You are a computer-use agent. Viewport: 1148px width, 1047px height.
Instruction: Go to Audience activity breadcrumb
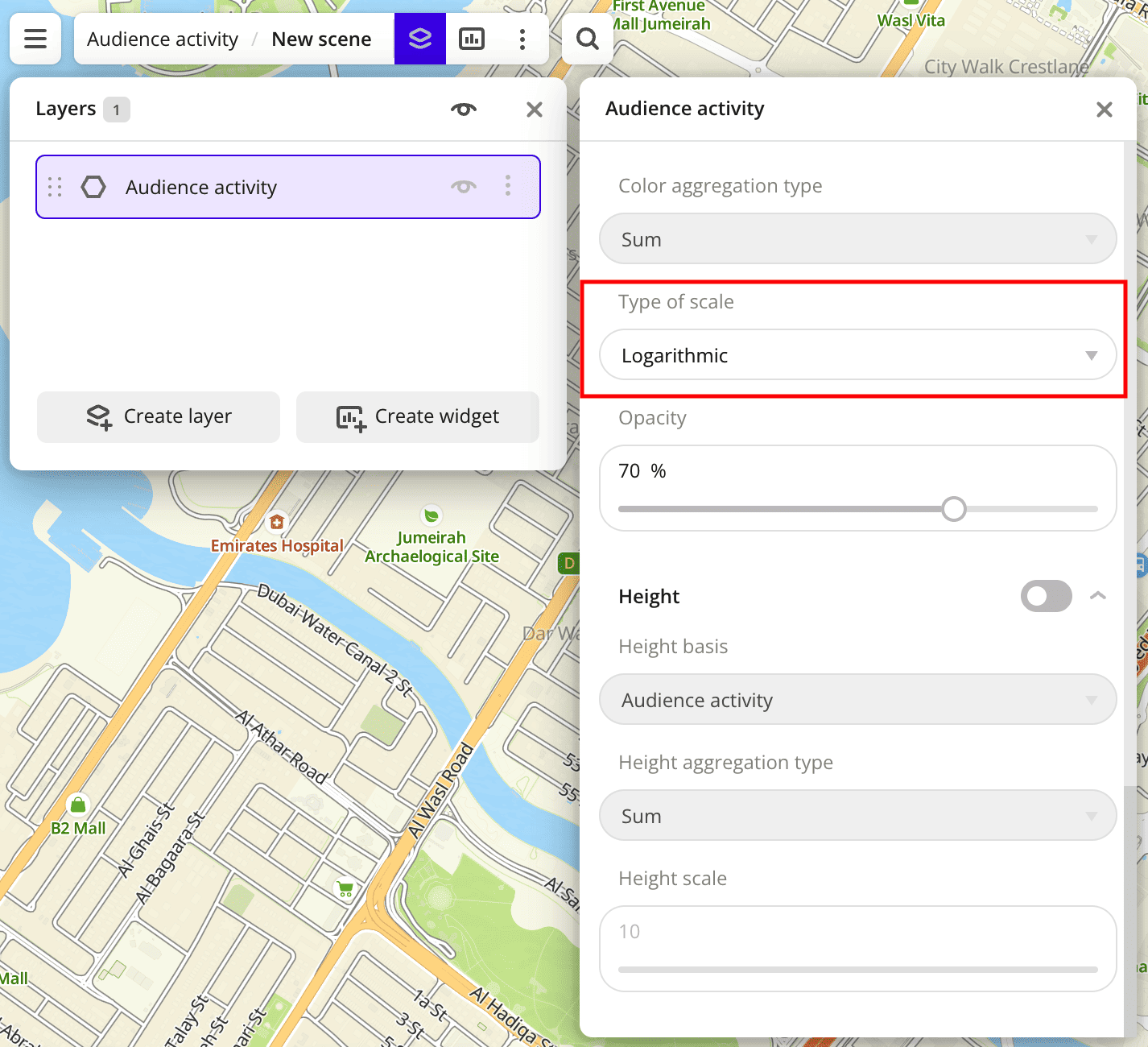coord(163,39)
